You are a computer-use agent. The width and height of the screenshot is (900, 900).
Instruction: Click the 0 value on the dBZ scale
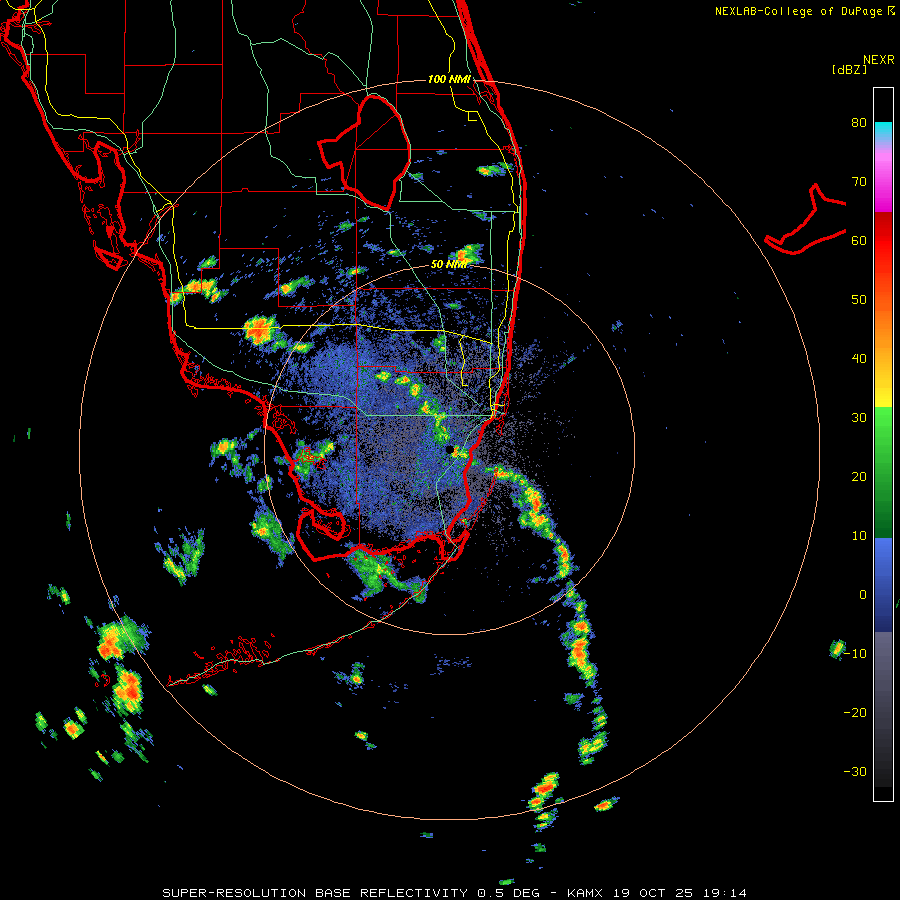(x=863, y=595)
